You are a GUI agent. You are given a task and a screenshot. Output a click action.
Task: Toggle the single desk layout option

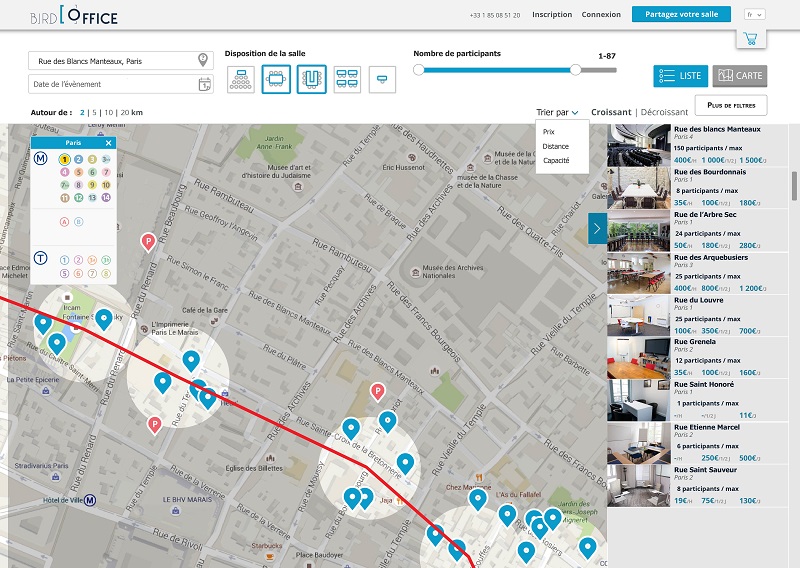click(382, 79)
